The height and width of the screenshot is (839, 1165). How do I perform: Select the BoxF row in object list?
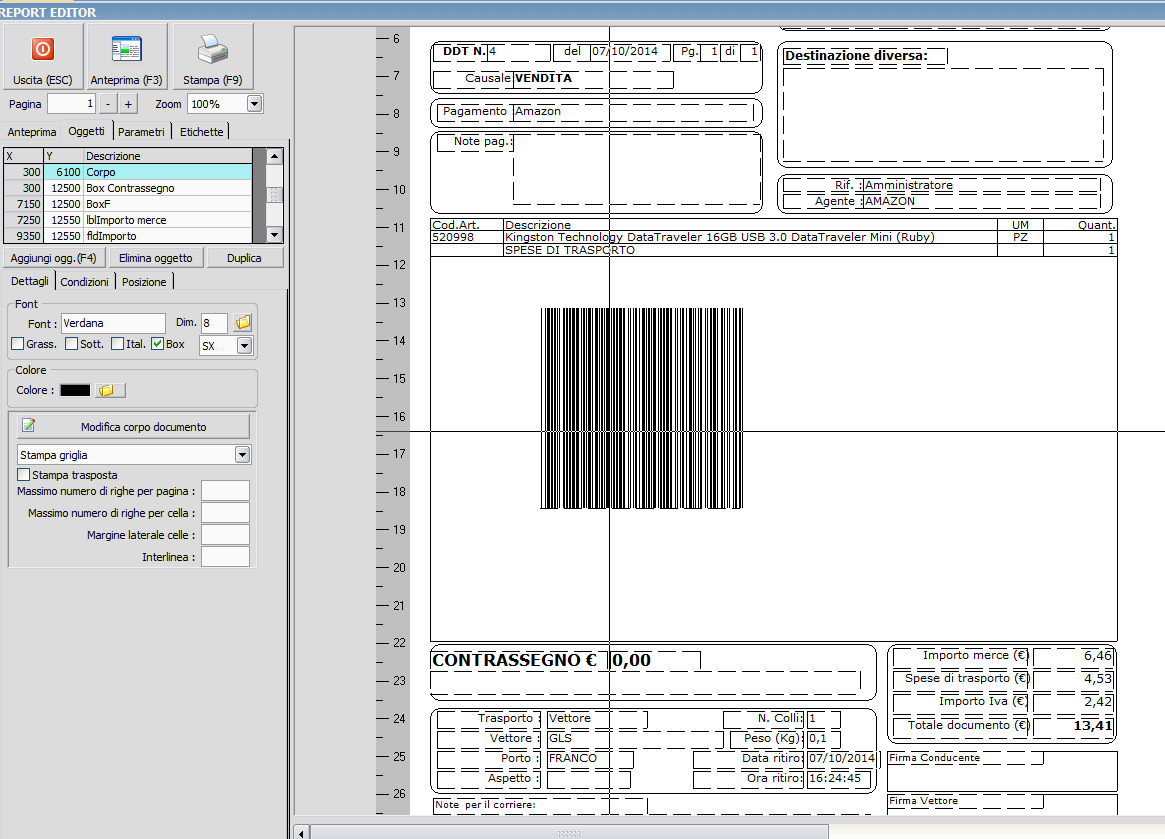128,204
